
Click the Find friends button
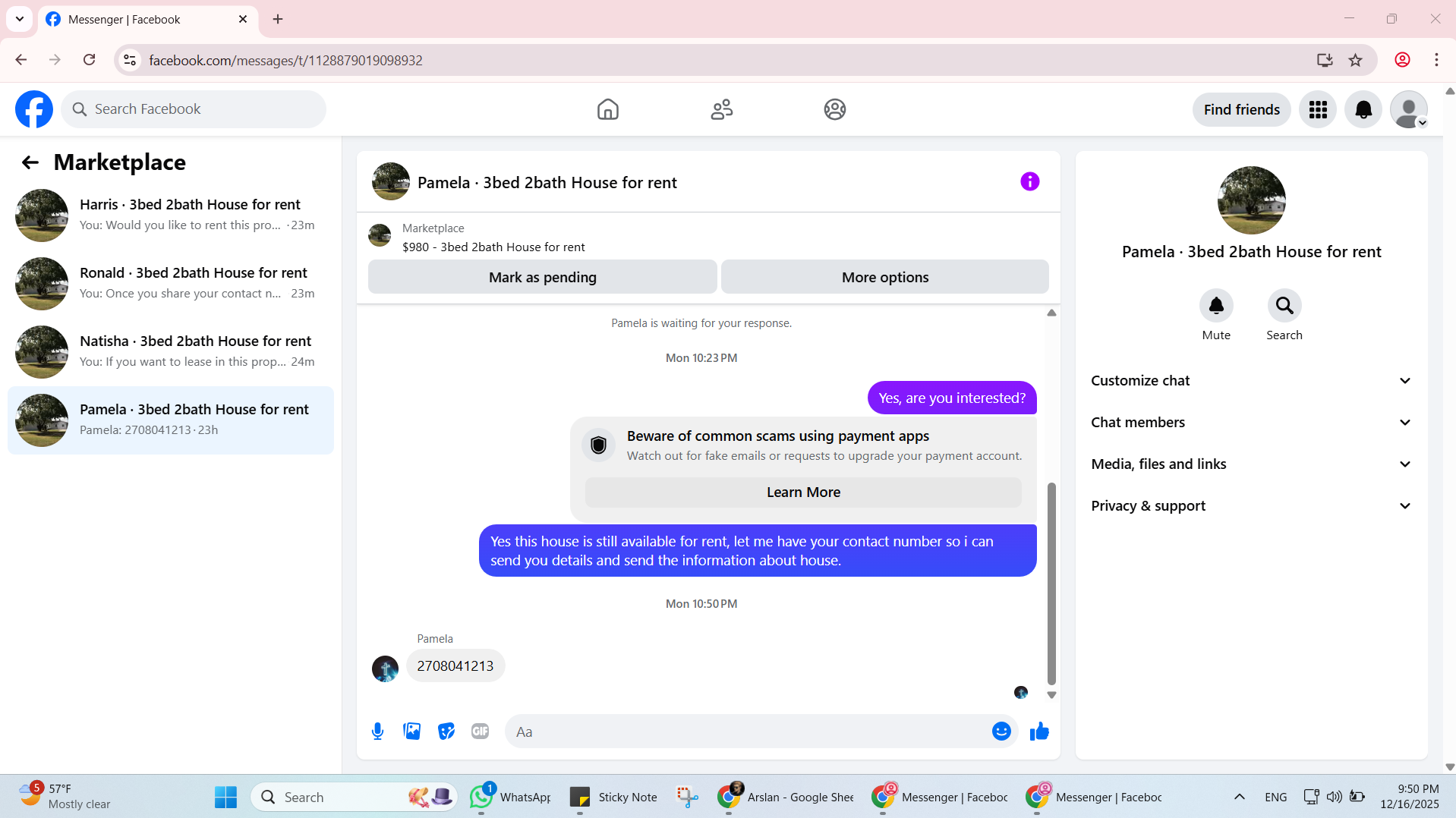pyautogui.click(x=1242, y=110)
